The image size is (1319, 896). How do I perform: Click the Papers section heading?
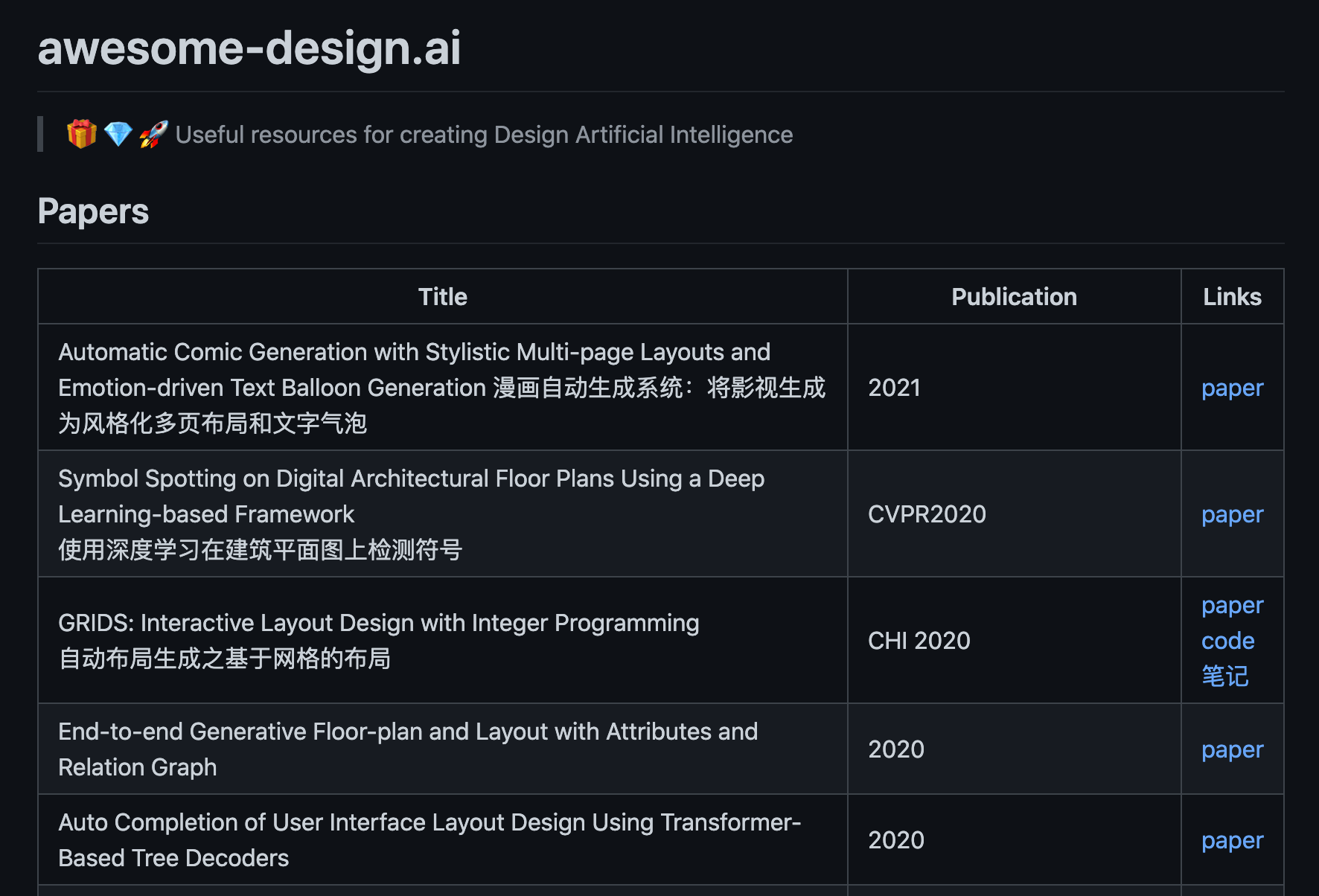pyautogui.click(x=93, y=211)
